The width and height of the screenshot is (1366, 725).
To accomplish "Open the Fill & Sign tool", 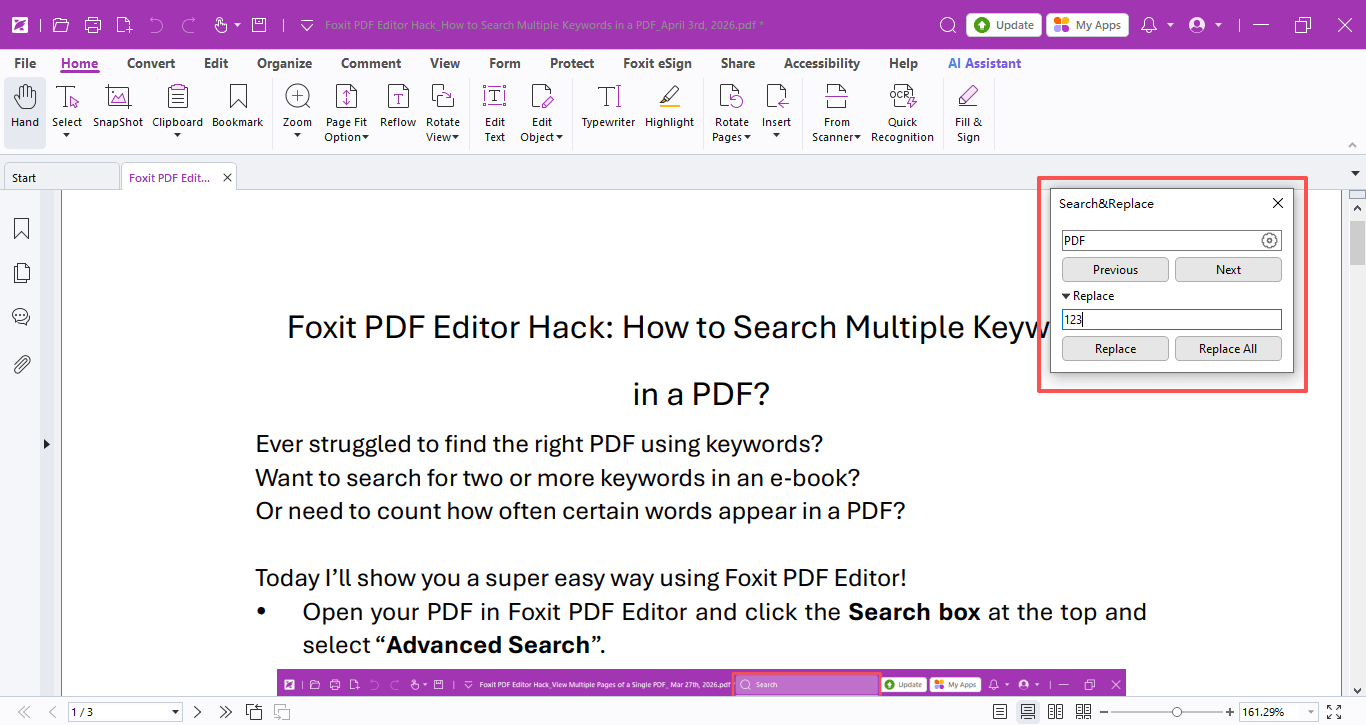I will click(968, 114).
